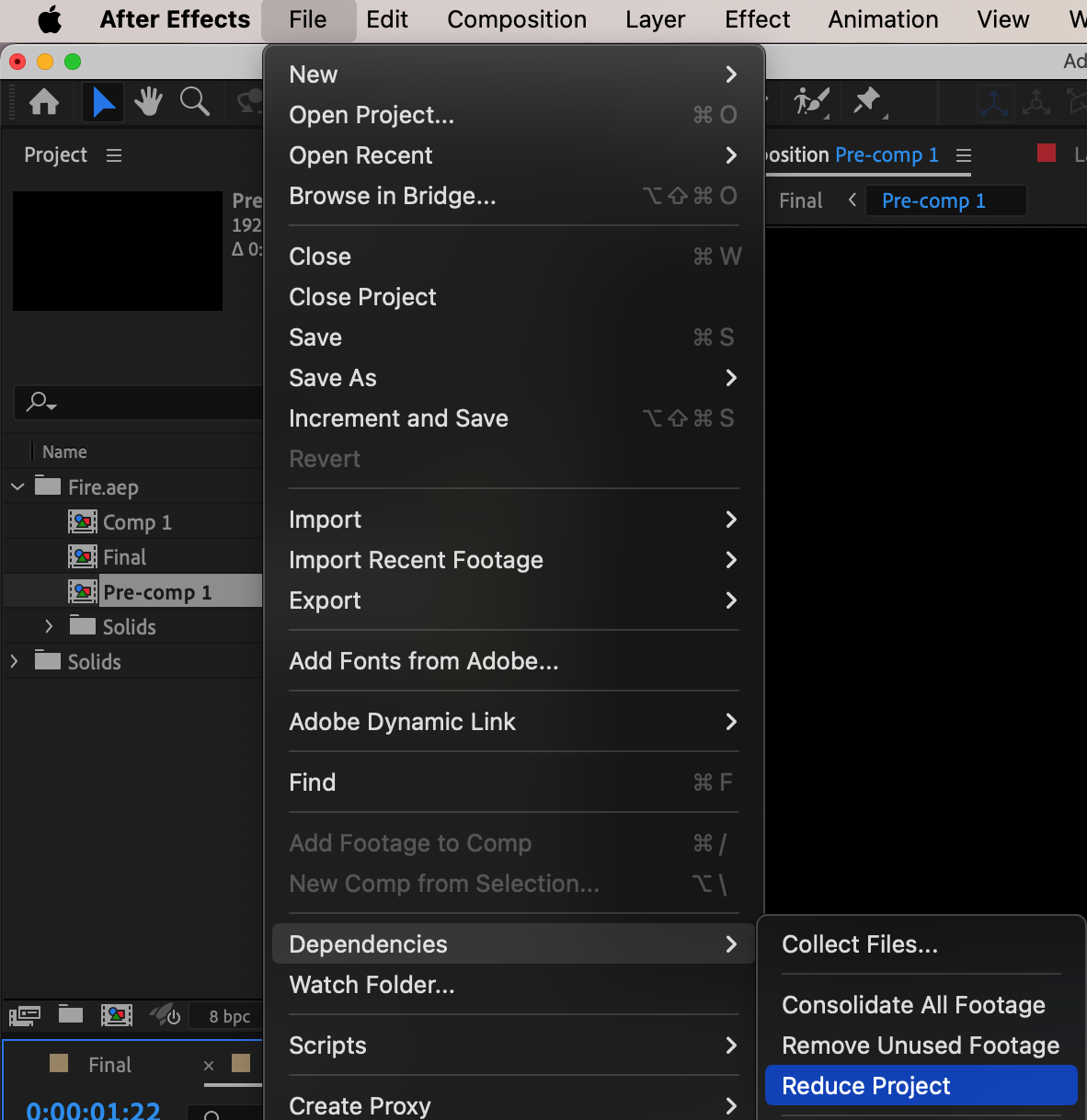Expand the Export submenu
The image size is (1087, 1120).
click(x=514, y=600)
